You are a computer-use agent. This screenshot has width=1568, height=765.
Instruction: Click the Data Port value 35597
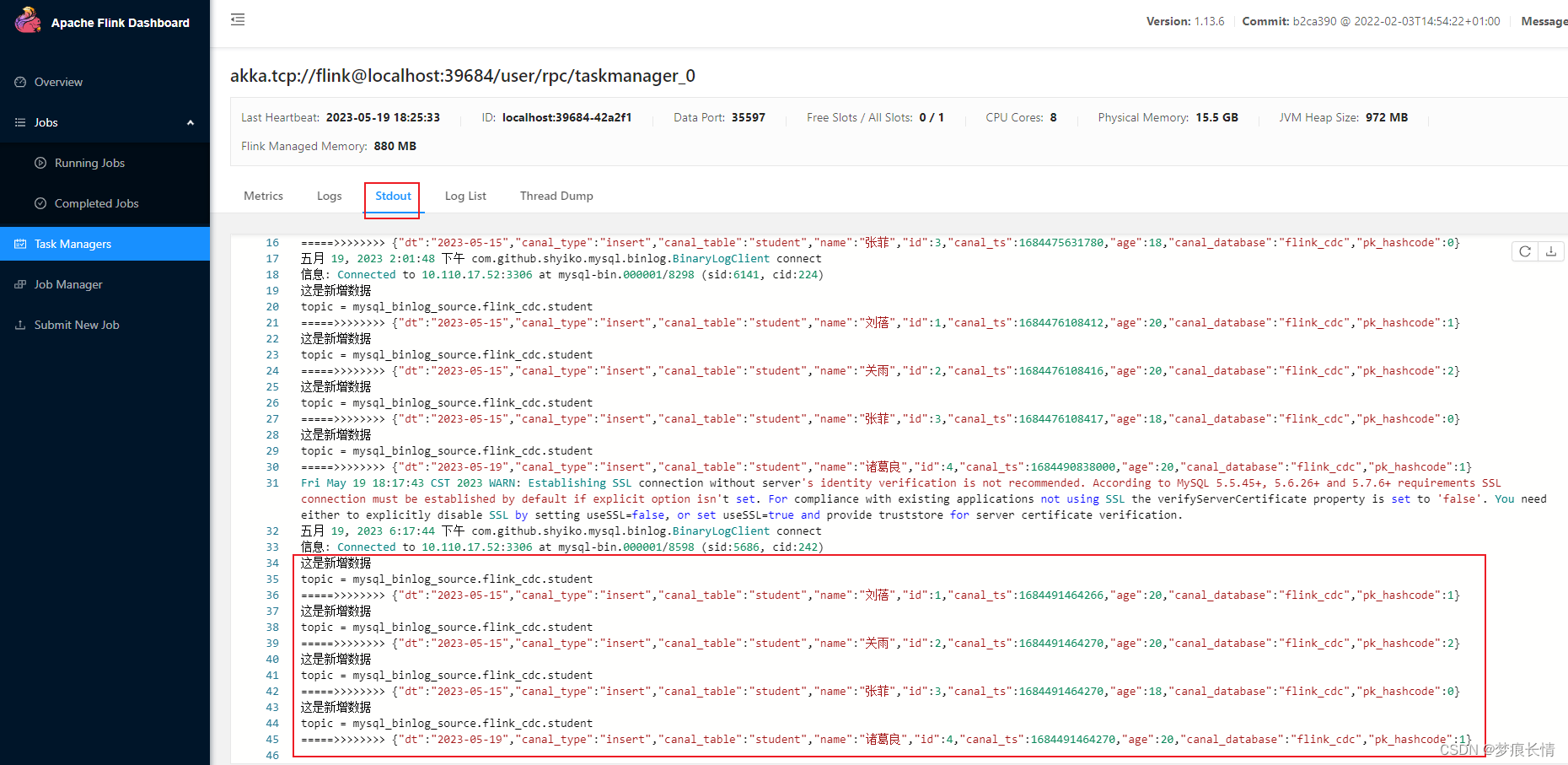coord(749,117)
